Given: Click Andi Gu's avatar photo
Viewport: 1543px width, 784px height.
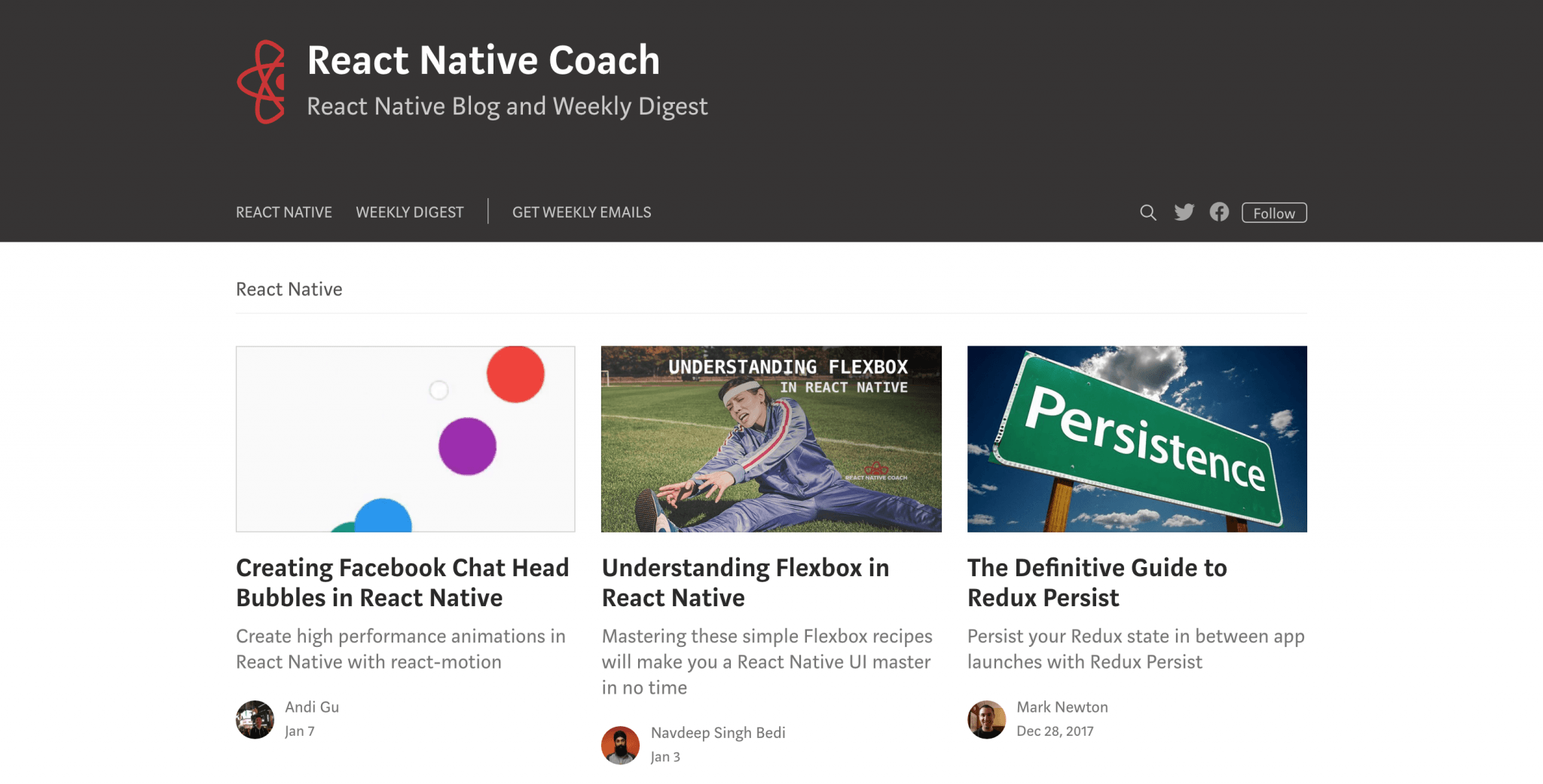Looking at the screenshot, I should point(254,720).
